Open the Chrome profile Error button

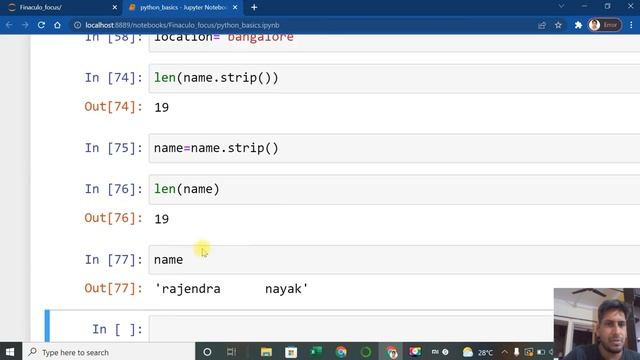pyautogui.click(x=604, y=25)
